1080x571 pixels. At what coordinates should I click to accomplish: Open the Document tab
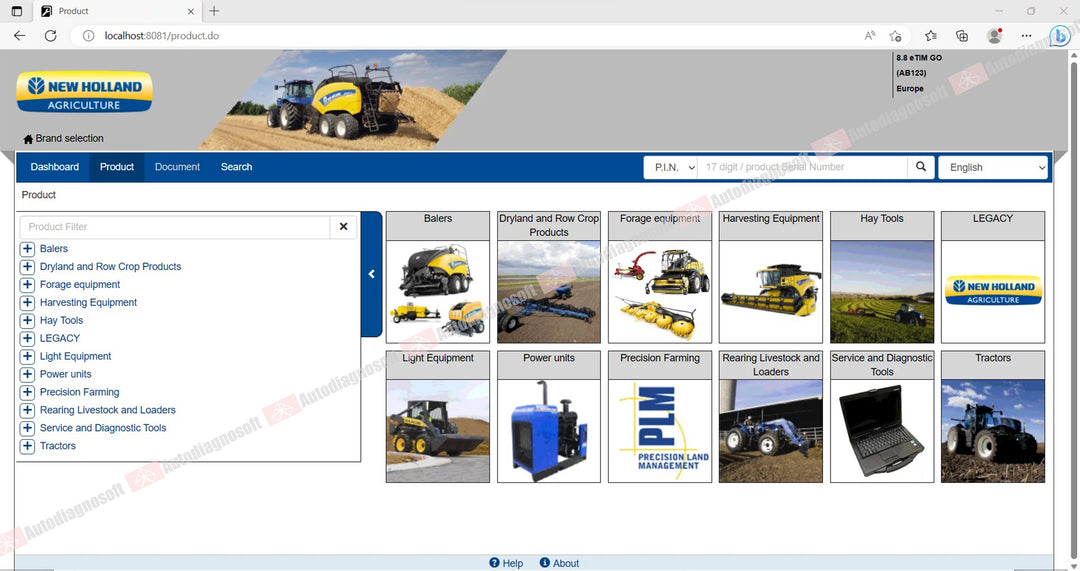click(x=177, y=167)
